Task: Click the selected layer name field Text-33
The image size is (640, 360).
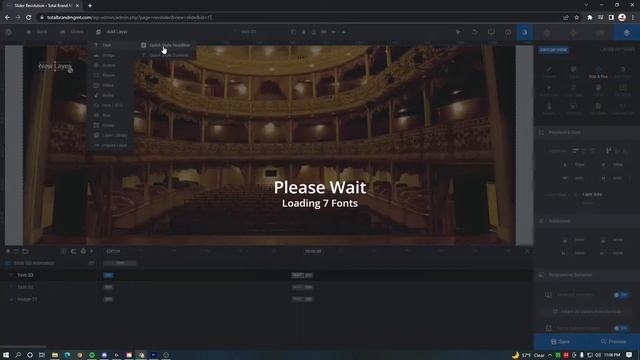Action: click(x=248, y=32)
